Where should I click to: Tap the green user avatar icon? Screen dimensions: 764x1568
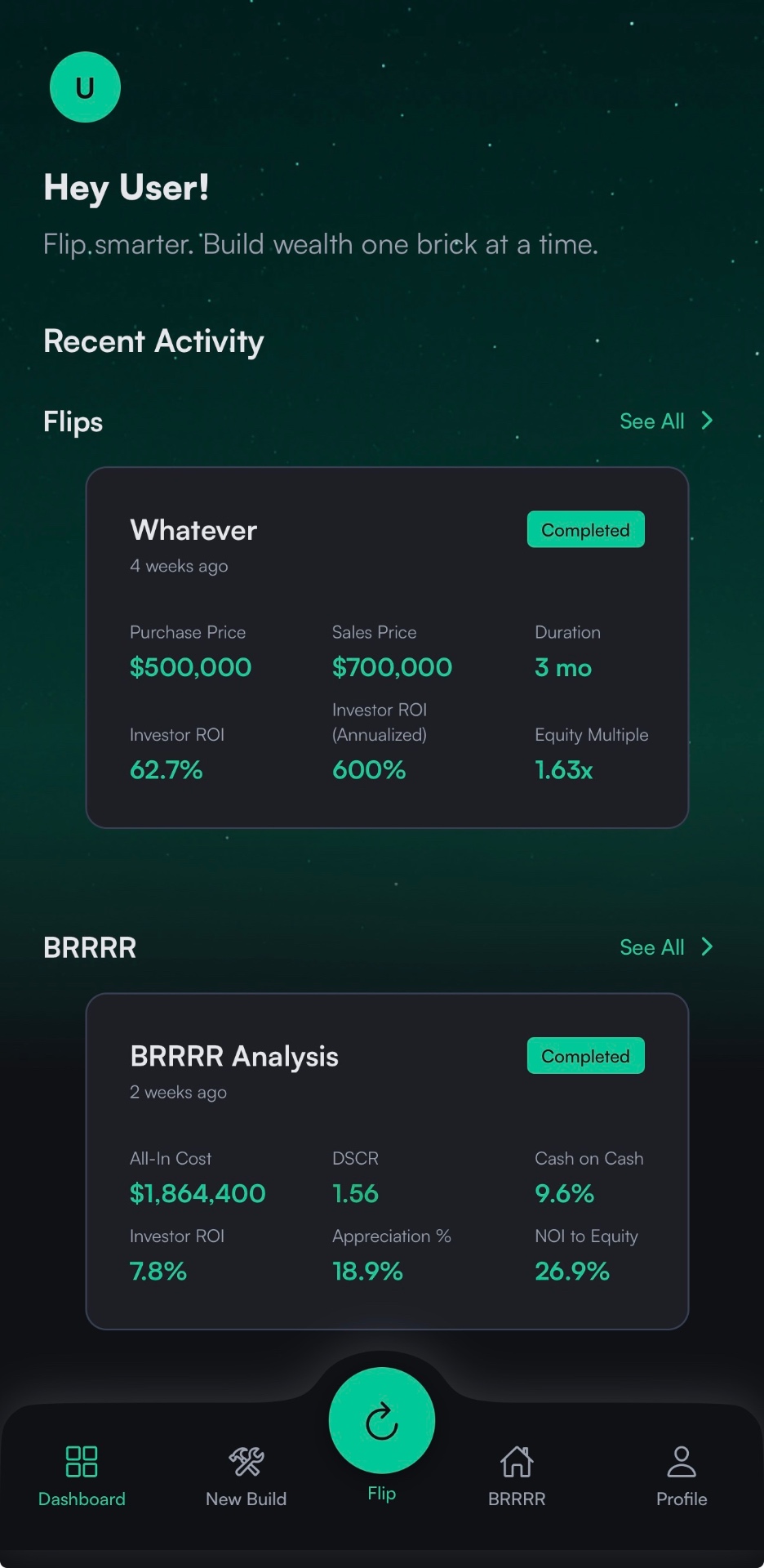click(85, 87)
